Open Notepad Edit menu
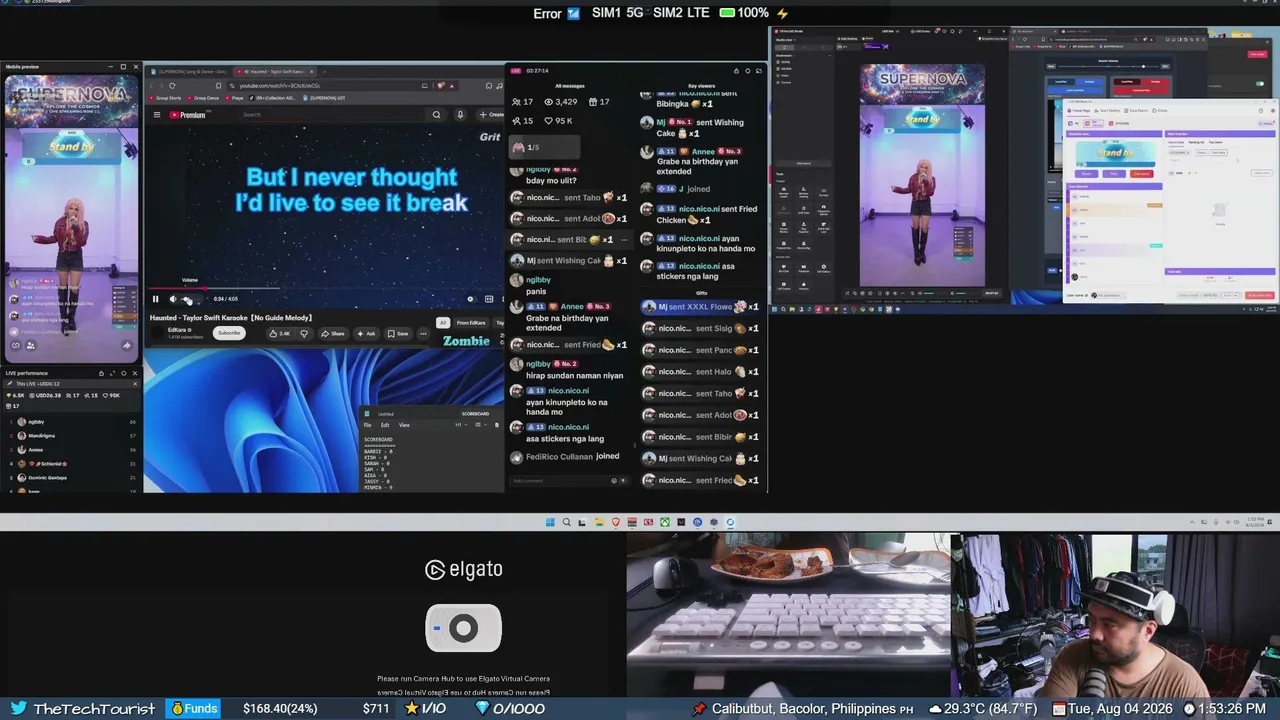Viewport: 1280px width, 720px height. (x=385, y=425)
